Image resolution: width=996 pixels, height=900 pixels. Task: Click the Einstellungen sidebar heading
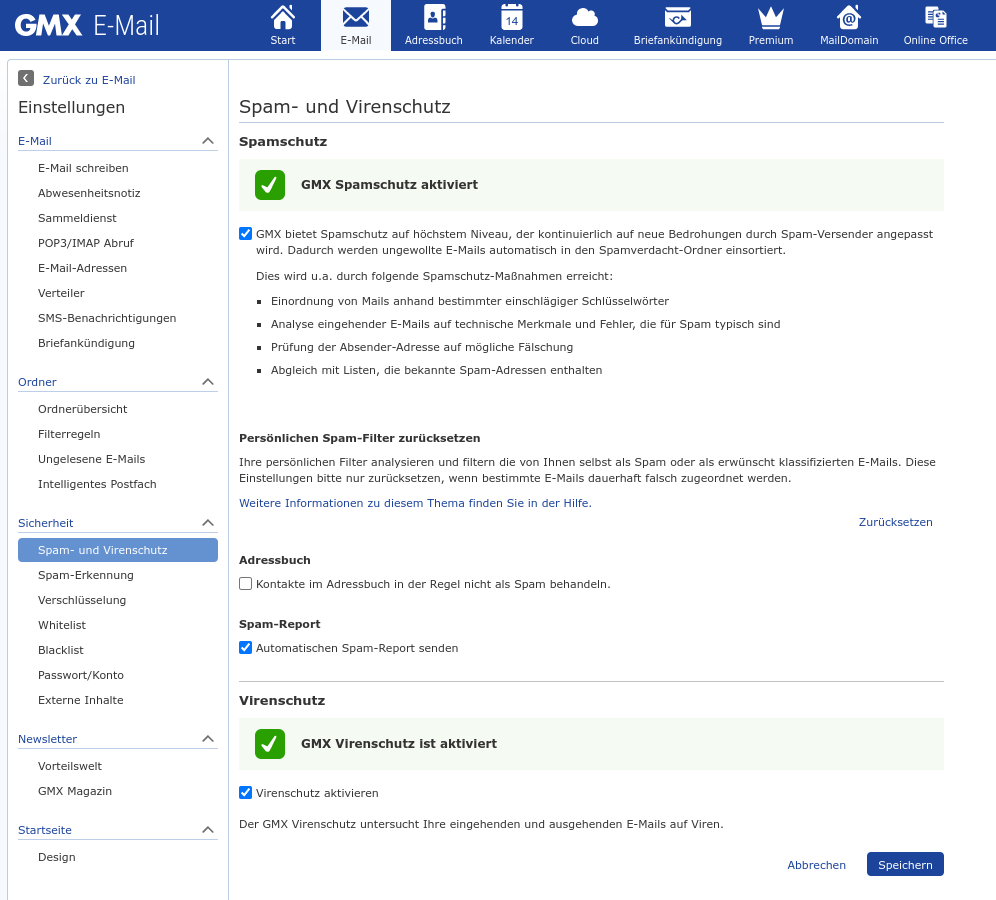tap(71, 107)
